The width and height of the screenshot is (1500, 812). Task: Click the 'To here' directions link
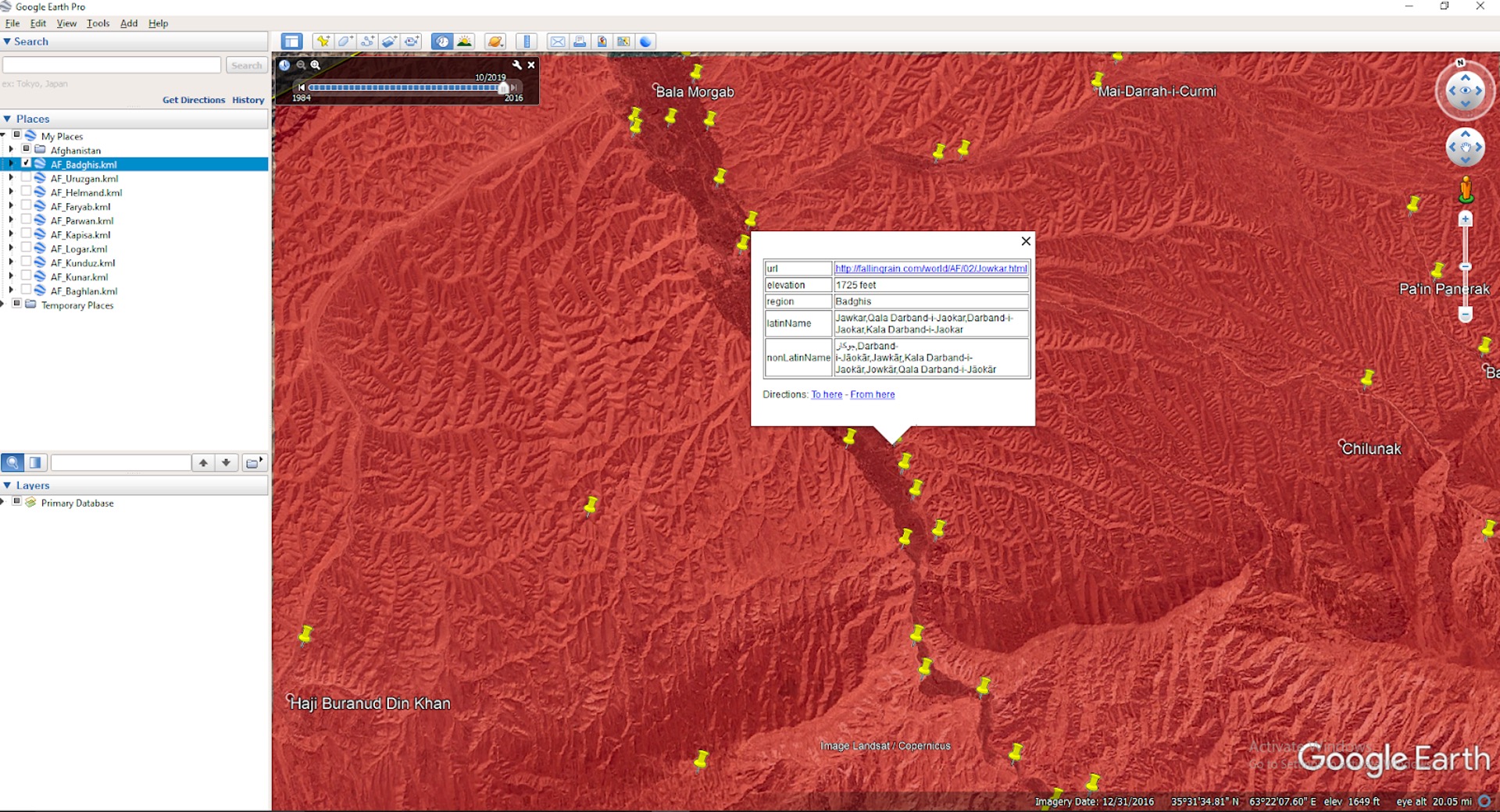[827, 394]
